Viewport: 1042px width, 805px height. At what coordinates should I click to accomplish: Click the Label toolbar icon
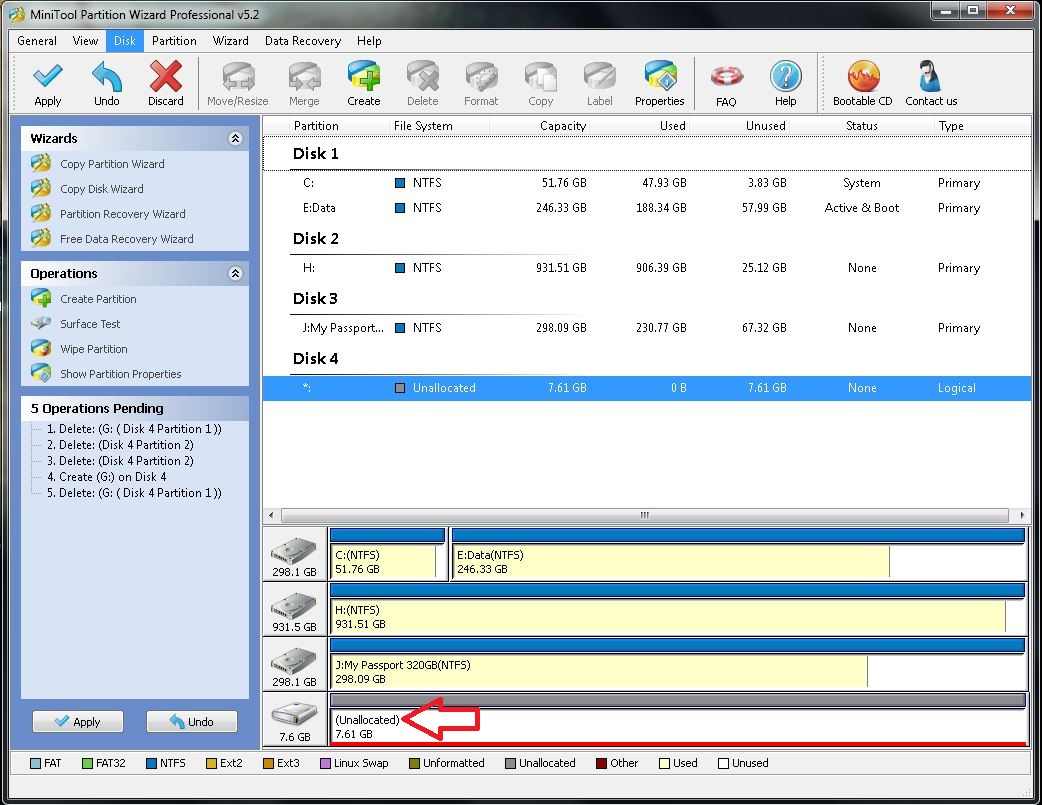(x=599, y=76)
